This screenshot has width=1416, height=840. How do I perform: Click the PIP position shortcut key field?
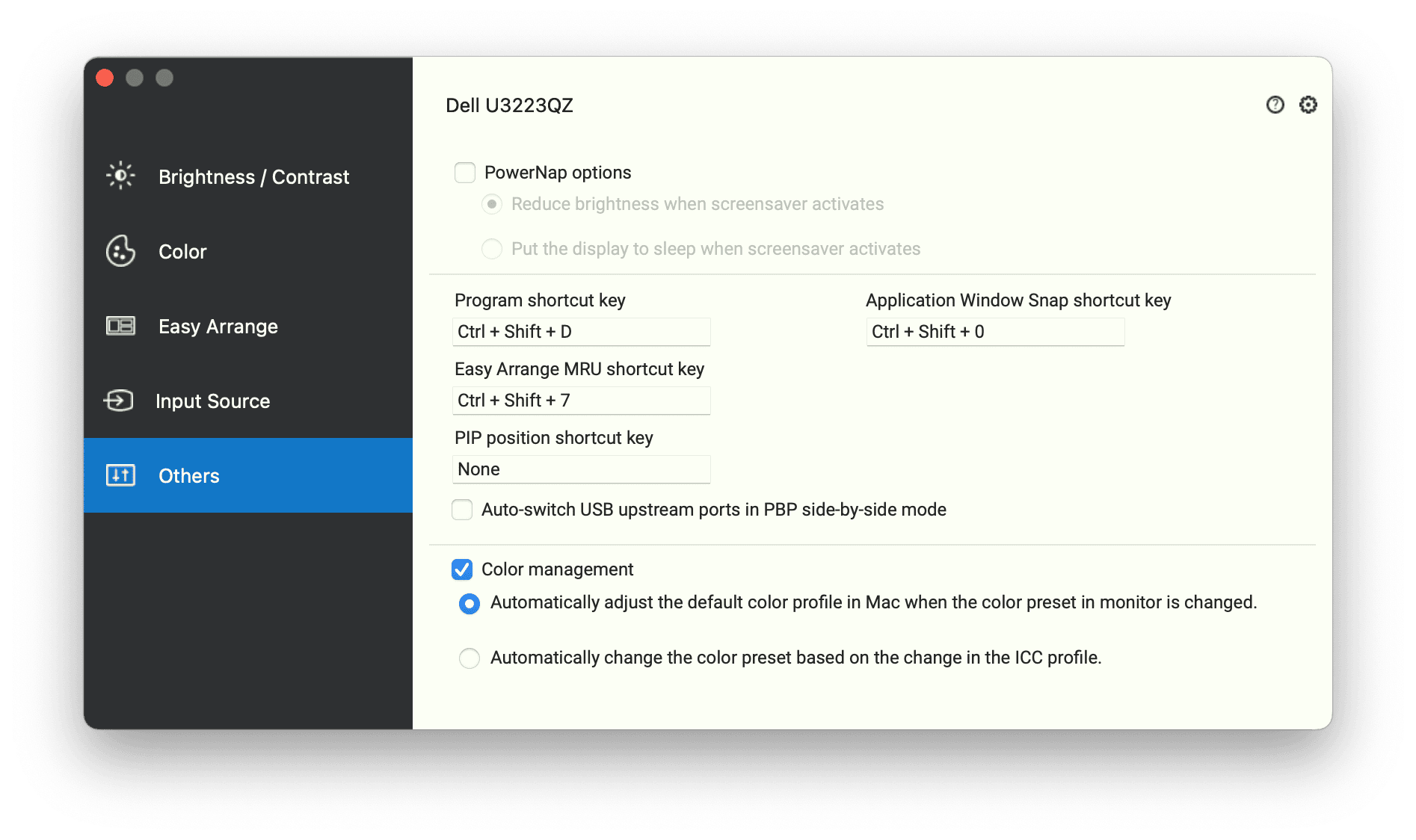click(x=581, y=469)
